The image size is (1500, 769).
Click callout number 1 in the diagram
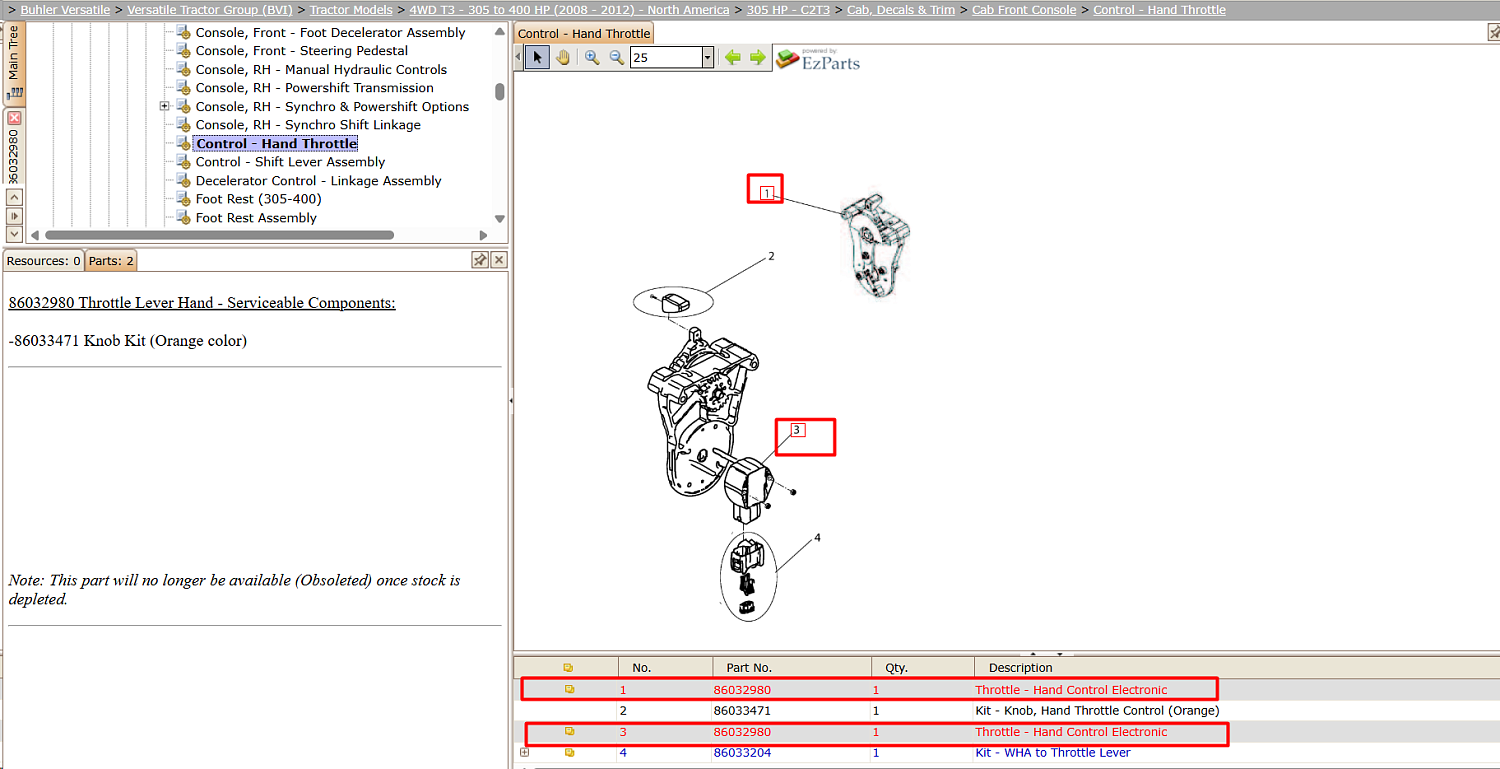767,193
